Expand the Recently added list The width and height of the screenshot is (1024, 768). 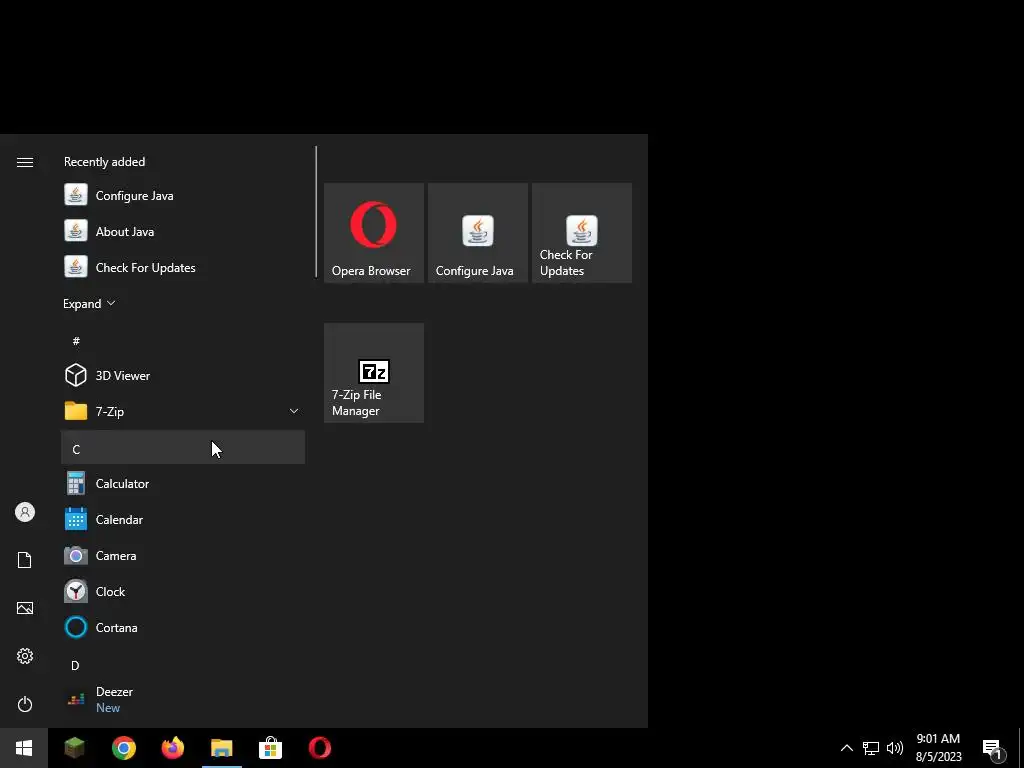(x=89, y=304)
